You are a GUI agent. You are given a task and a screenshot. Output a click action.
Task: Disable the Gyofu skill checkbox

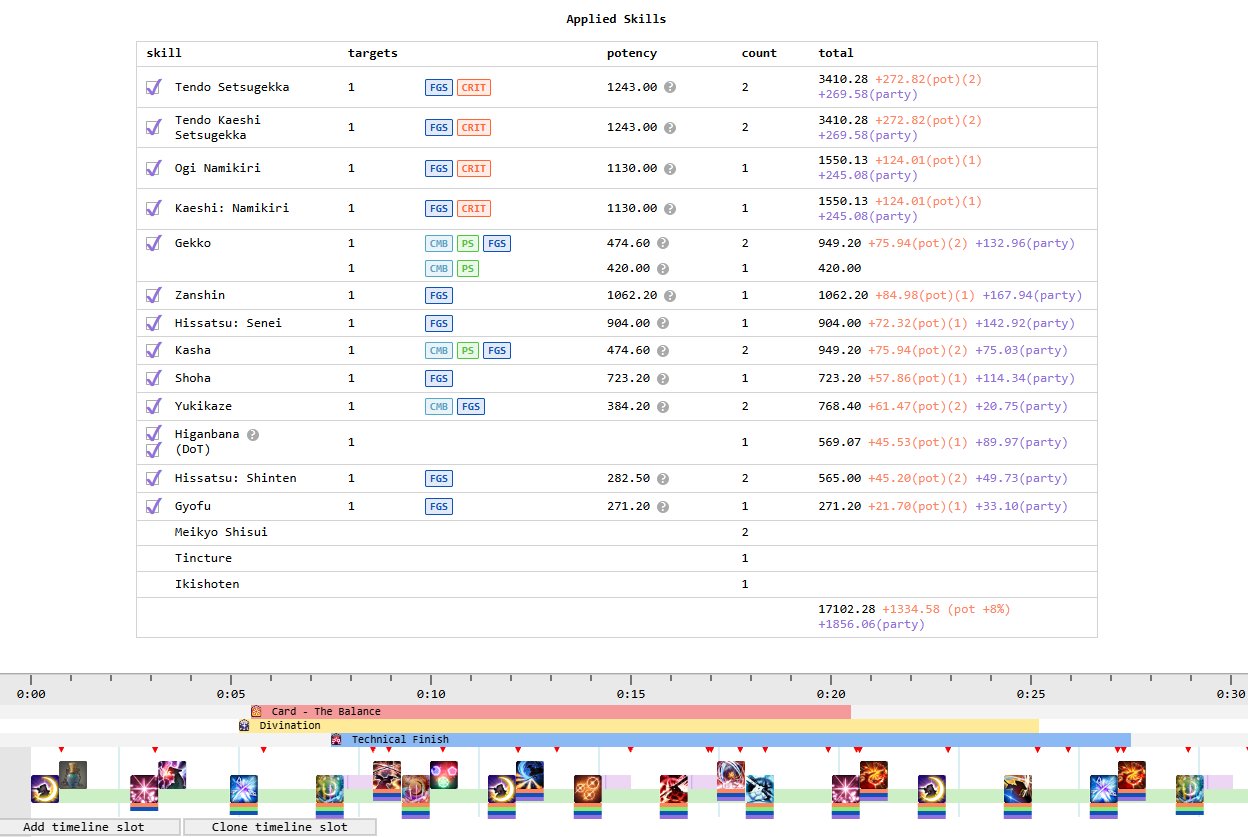(153, 507)
